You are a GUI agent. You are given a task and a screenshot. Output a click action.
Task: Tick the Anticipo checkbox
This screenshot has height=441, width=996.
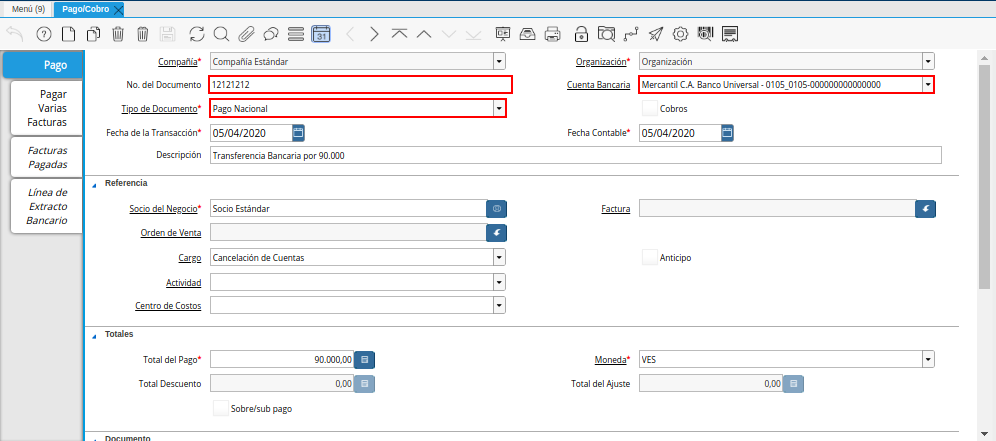tap(650, 257)
